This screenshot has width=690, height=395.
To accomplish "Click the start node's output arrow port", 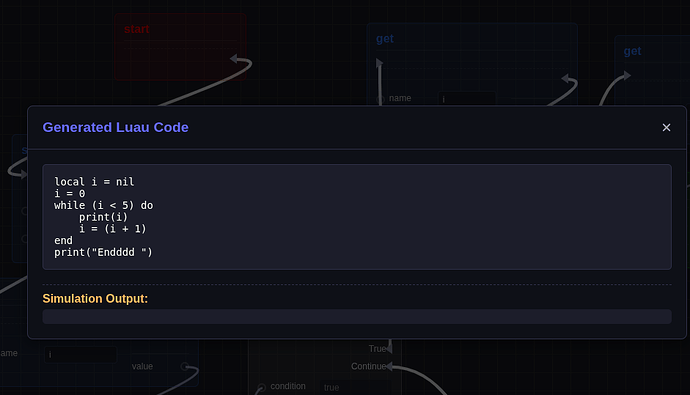I will coord(234,59).
